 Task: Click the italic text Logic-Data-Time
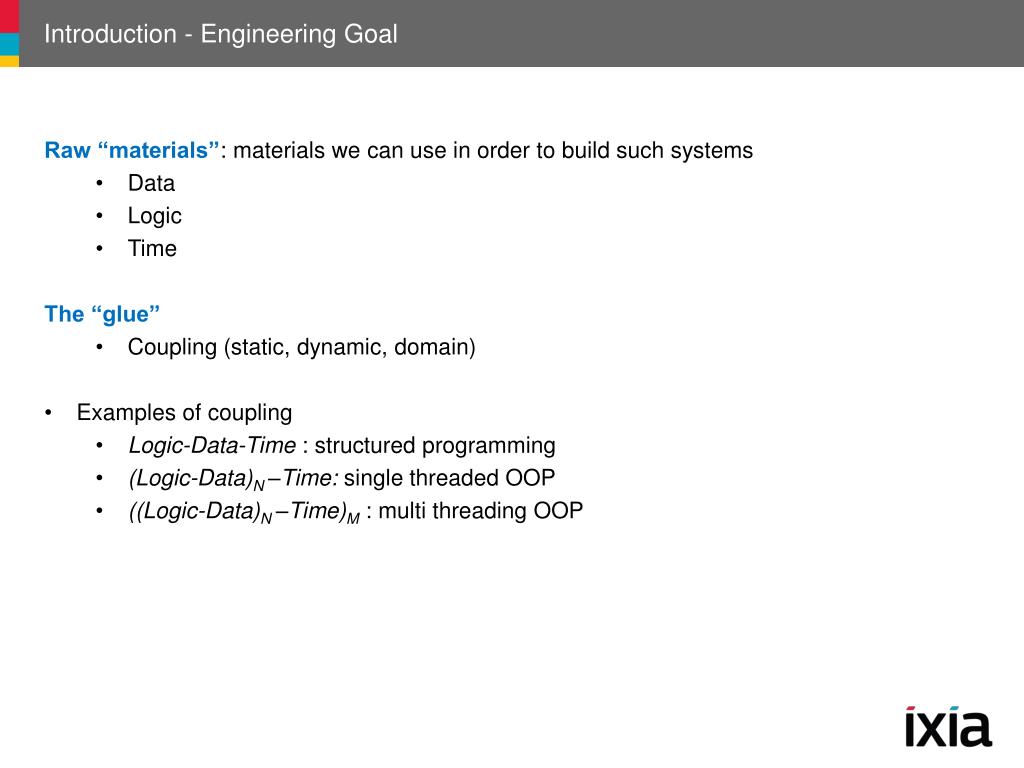point(212,445)
